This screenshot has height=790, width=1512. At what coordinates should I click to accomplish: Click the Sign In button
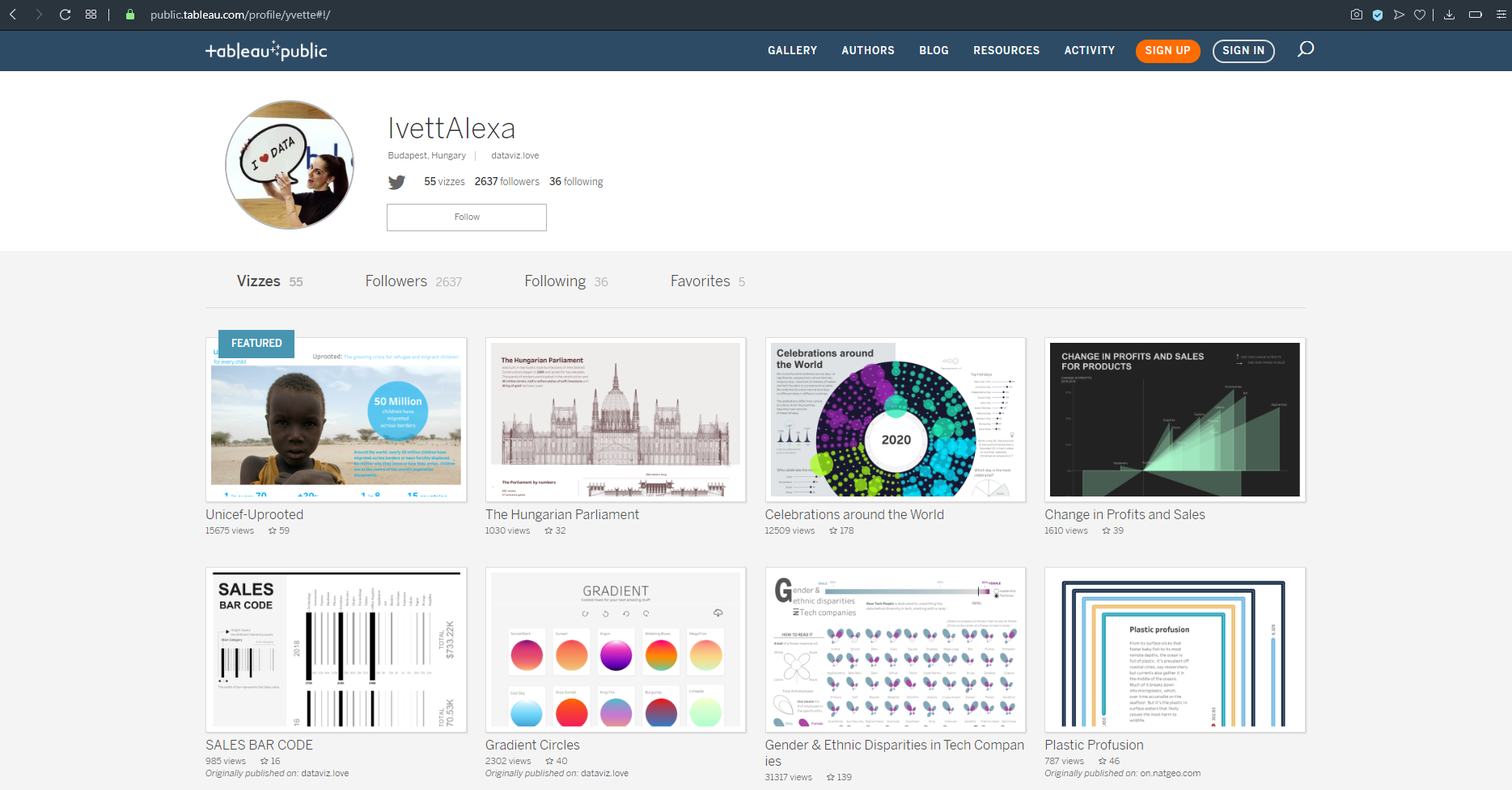point(1243,51)
